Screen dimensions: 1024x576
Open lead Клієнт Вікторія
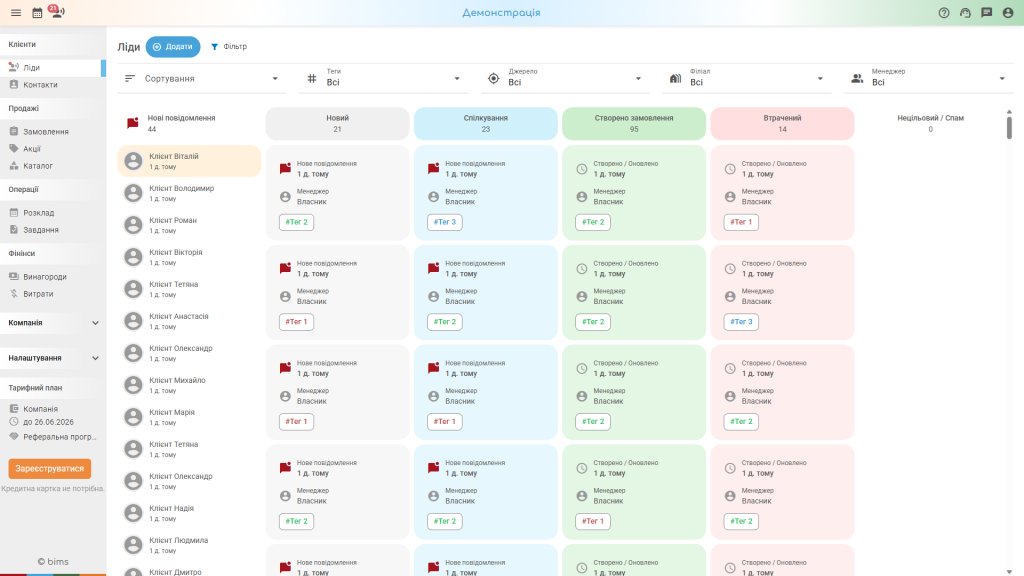click(x=189, y=257)
